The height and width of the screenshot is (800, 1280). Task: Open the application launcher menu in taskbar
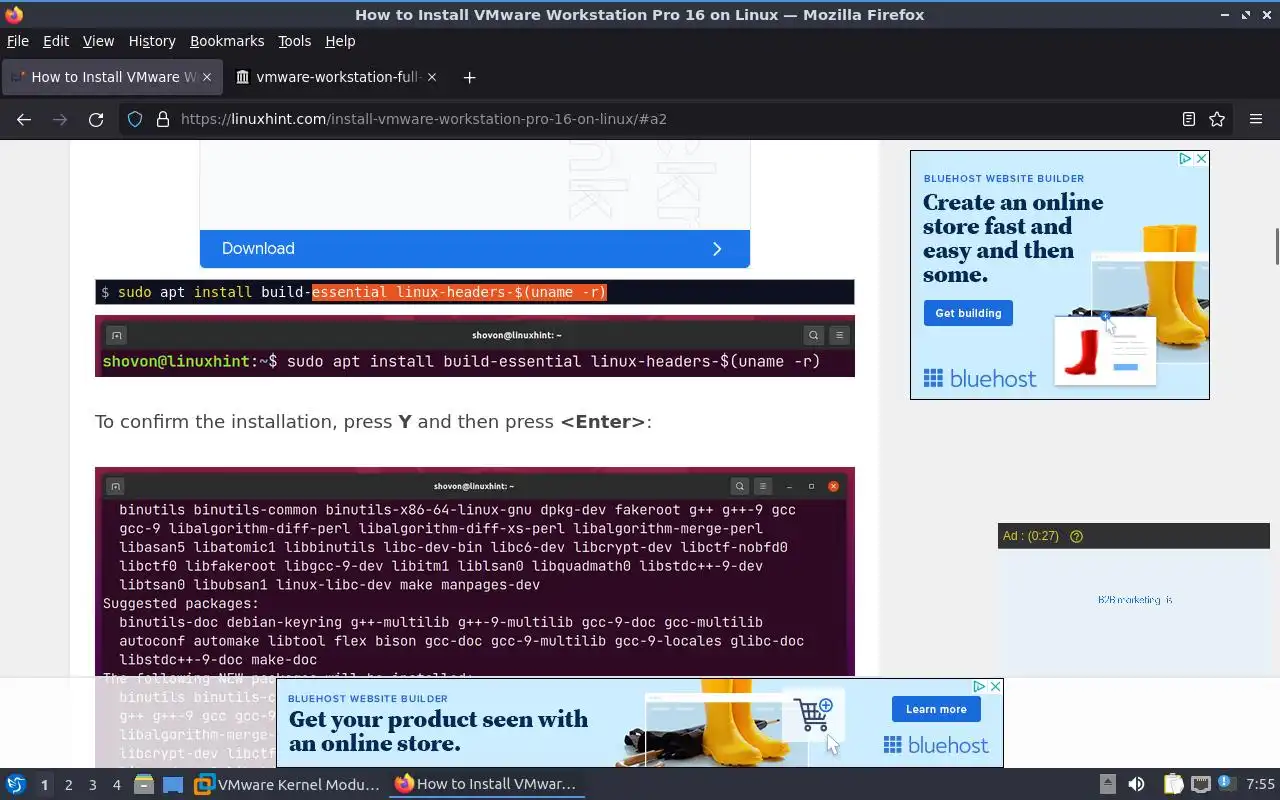15,785
